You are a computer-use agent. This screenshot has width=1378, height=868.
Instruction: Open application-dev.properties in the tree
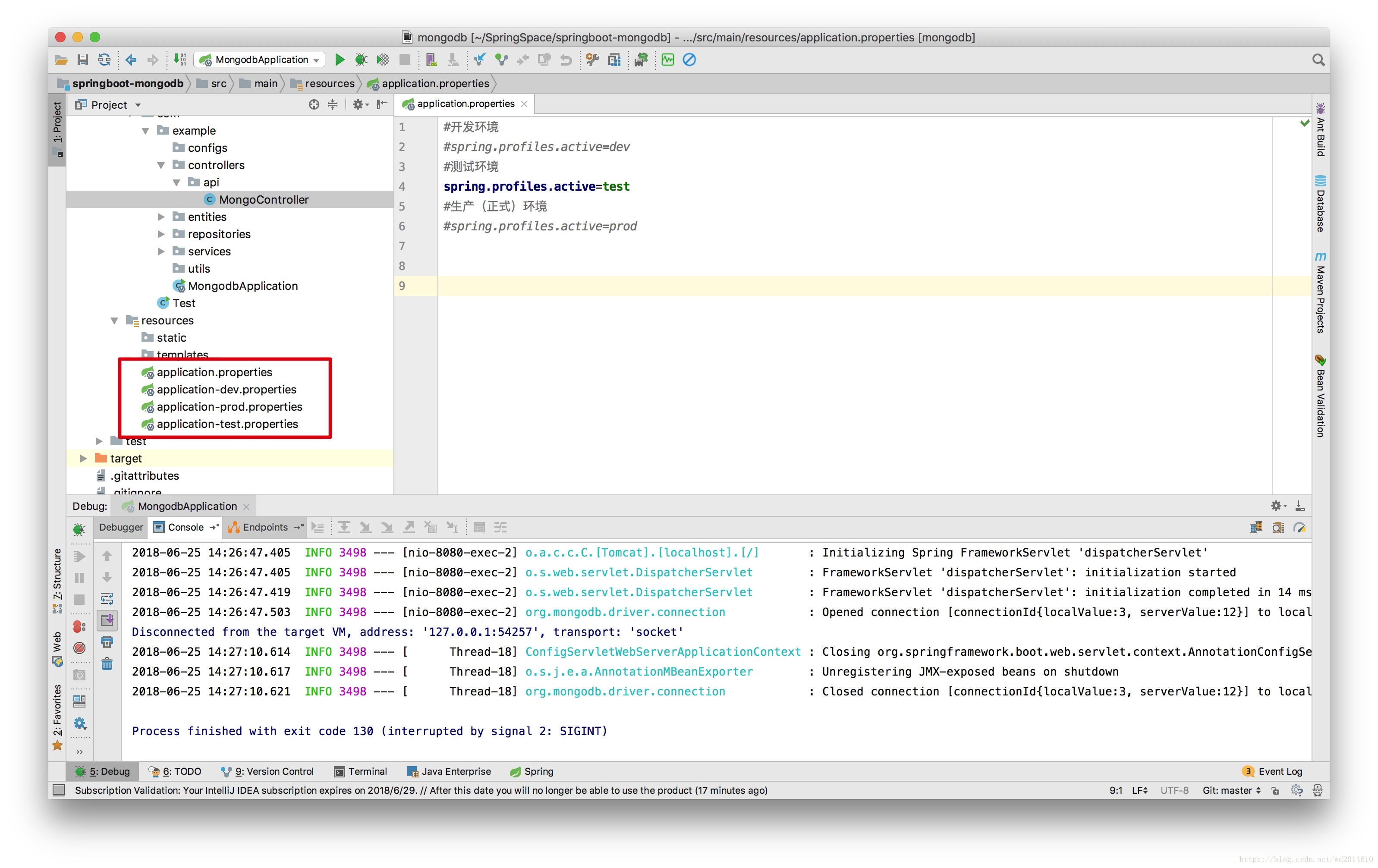click(x=226, y=390)
